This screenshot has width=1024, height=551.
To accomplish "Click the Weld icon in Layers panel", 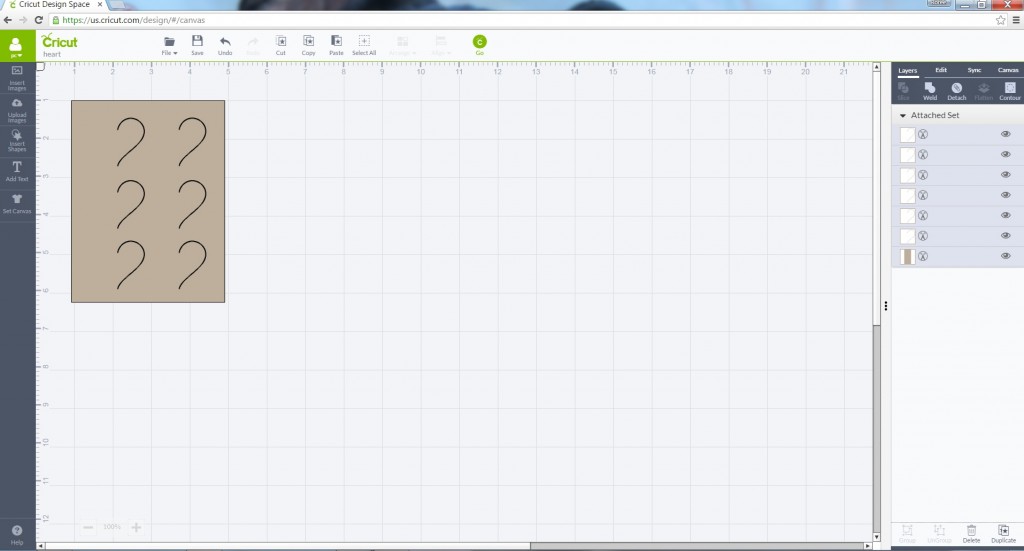I will tap(930, 91).
